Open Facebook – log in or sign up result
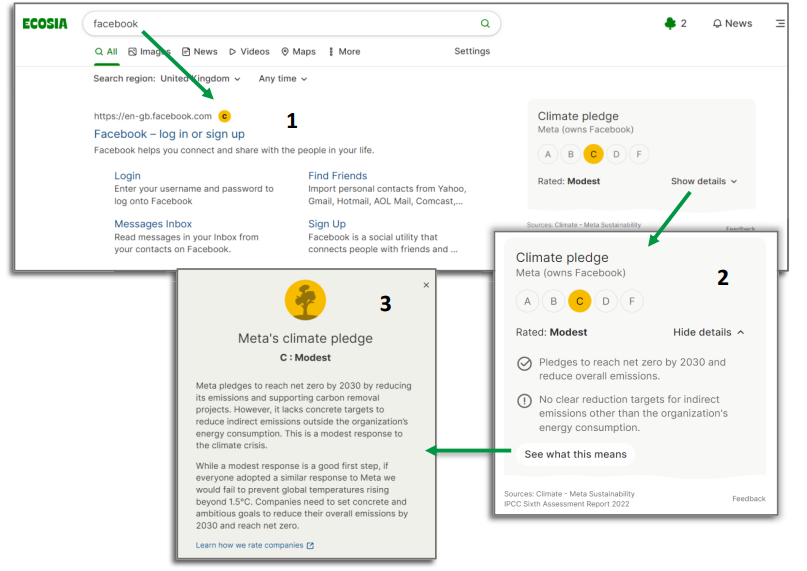 pos(169,134)
